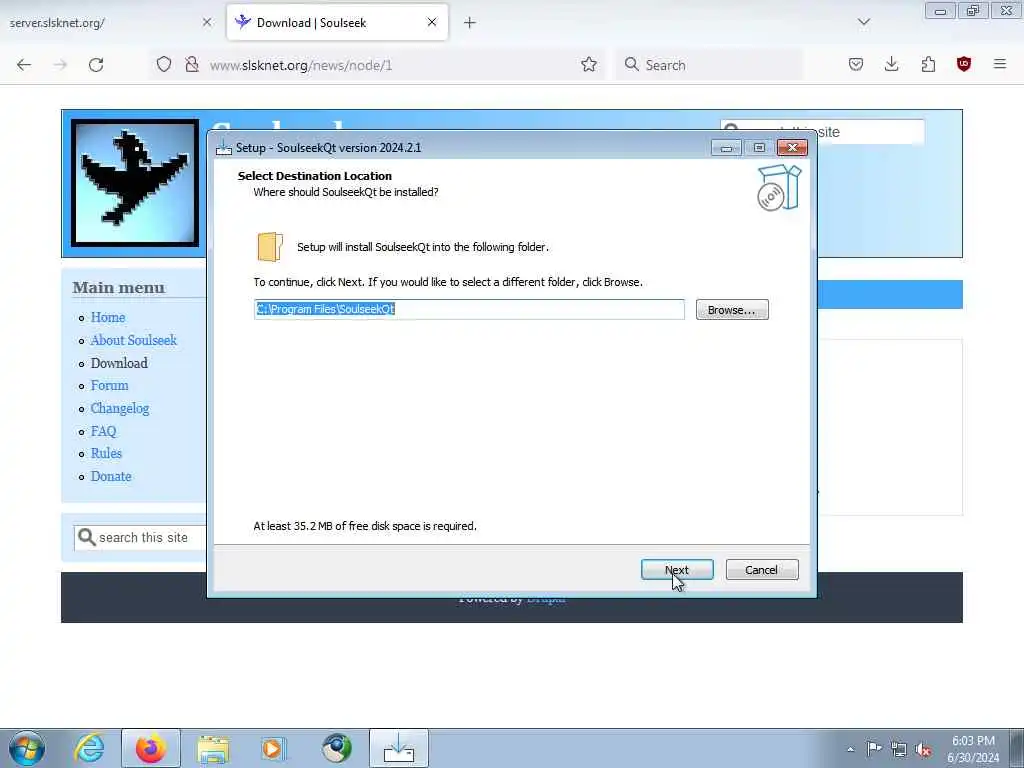The height and width of the screenshot is (768, 1024).
Task: Go back in Firefox
Action: (x=24, y=65)
